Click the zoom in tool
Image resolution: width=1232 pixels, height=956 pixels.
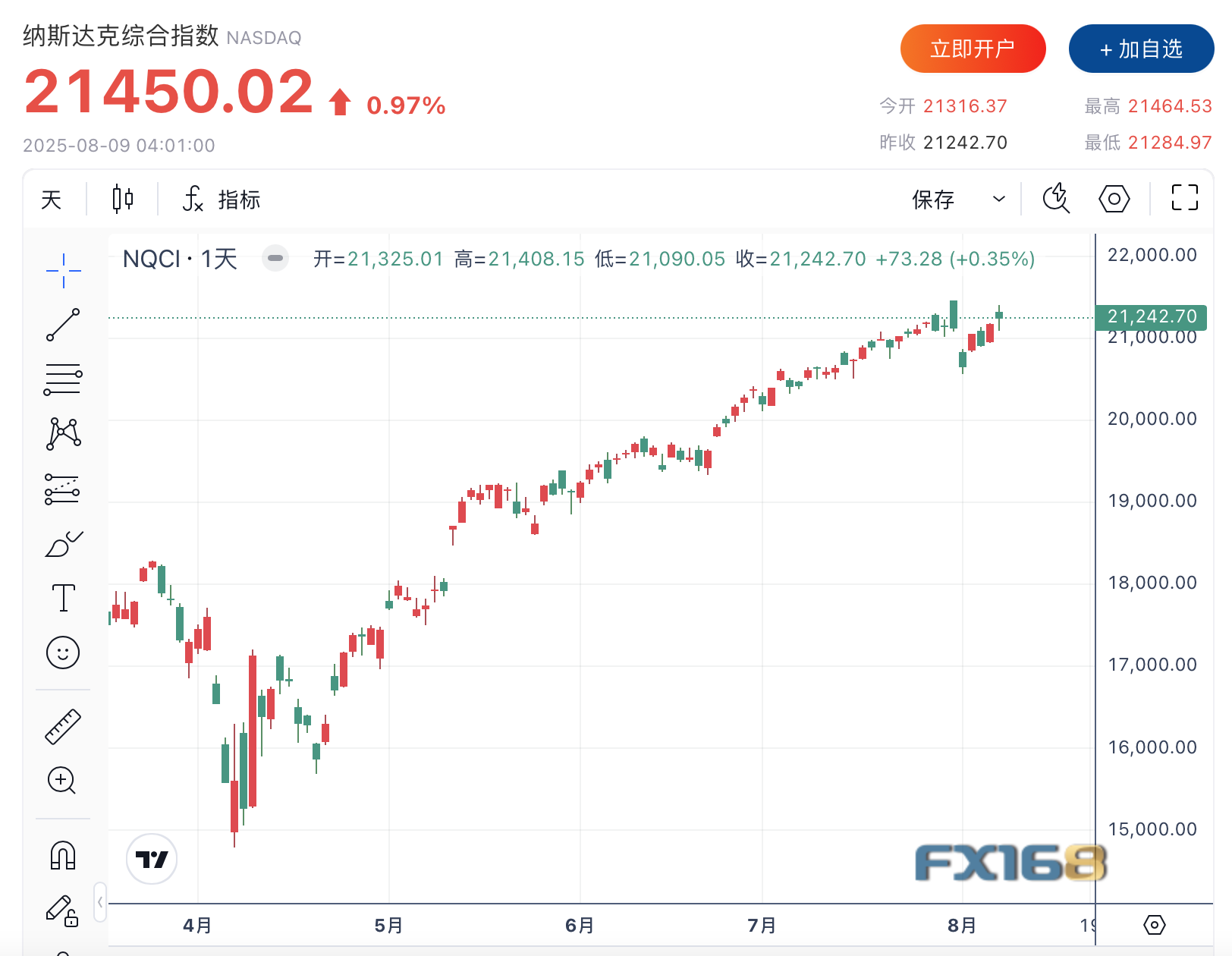pyautogui.click(x=63, y=780)
